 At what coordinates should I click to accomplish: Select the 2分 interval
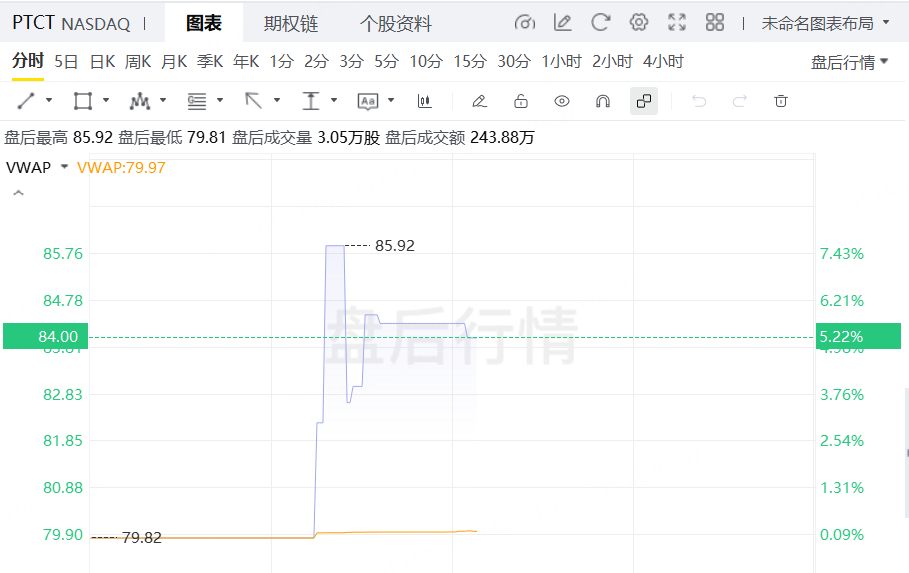tap(317, 61)
